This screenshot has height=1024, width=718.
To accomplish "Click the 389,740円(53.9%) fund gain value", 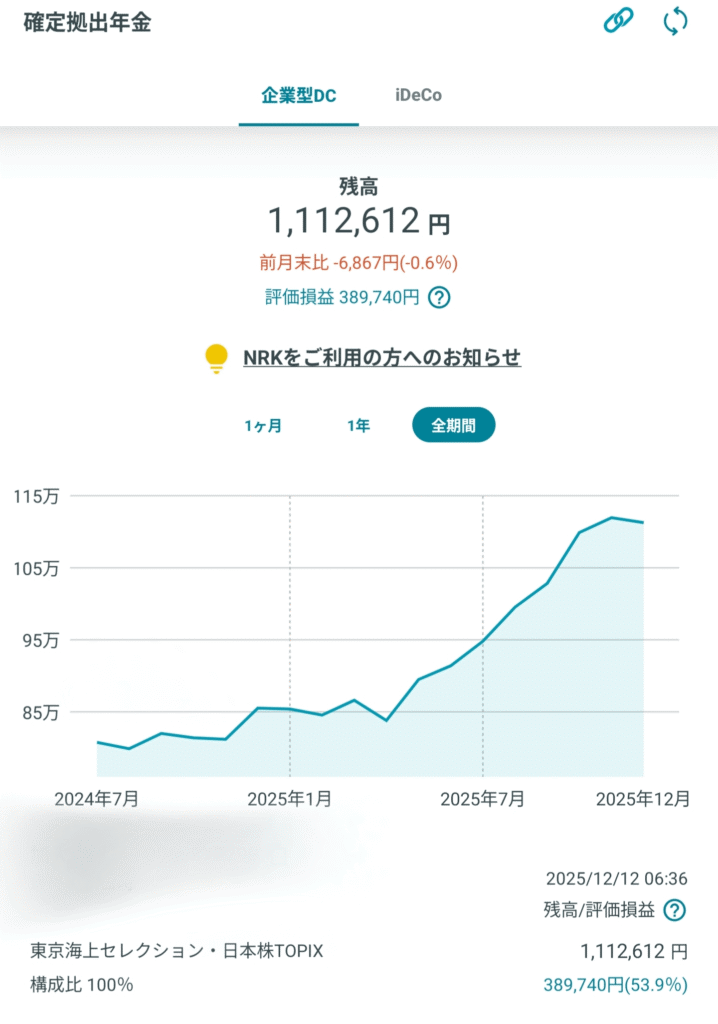I will click(615, 984).
